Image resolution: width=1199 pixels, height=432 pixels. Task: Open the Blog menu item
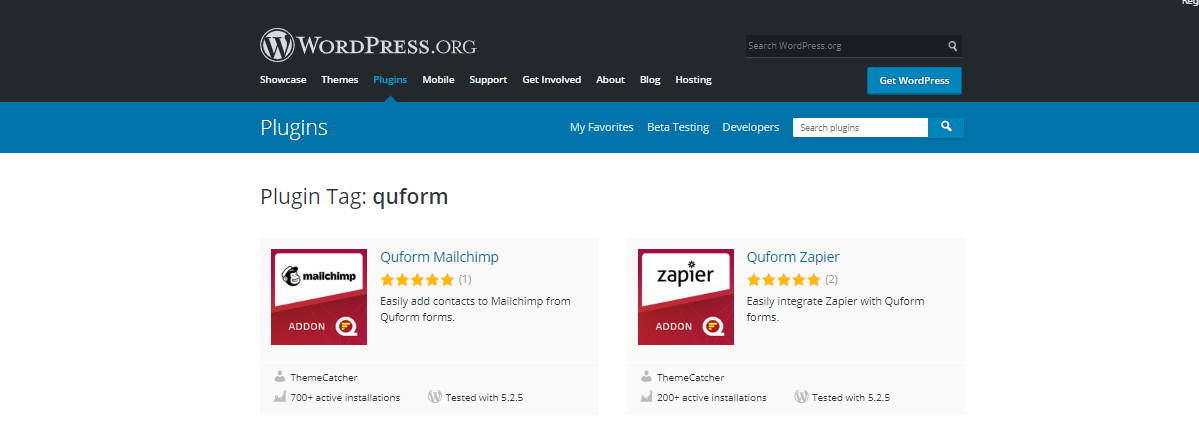click(650, 80)
